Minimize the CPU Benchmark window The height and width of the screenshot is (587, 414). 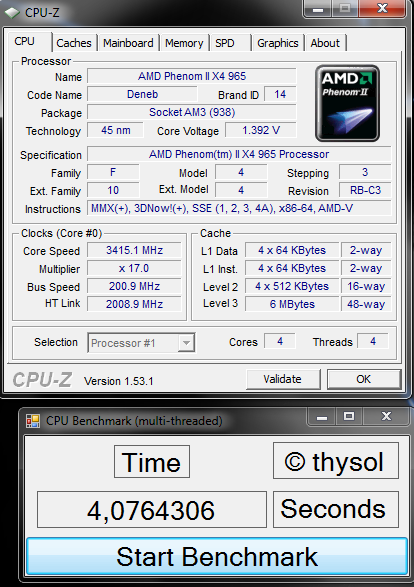point(322,416)
